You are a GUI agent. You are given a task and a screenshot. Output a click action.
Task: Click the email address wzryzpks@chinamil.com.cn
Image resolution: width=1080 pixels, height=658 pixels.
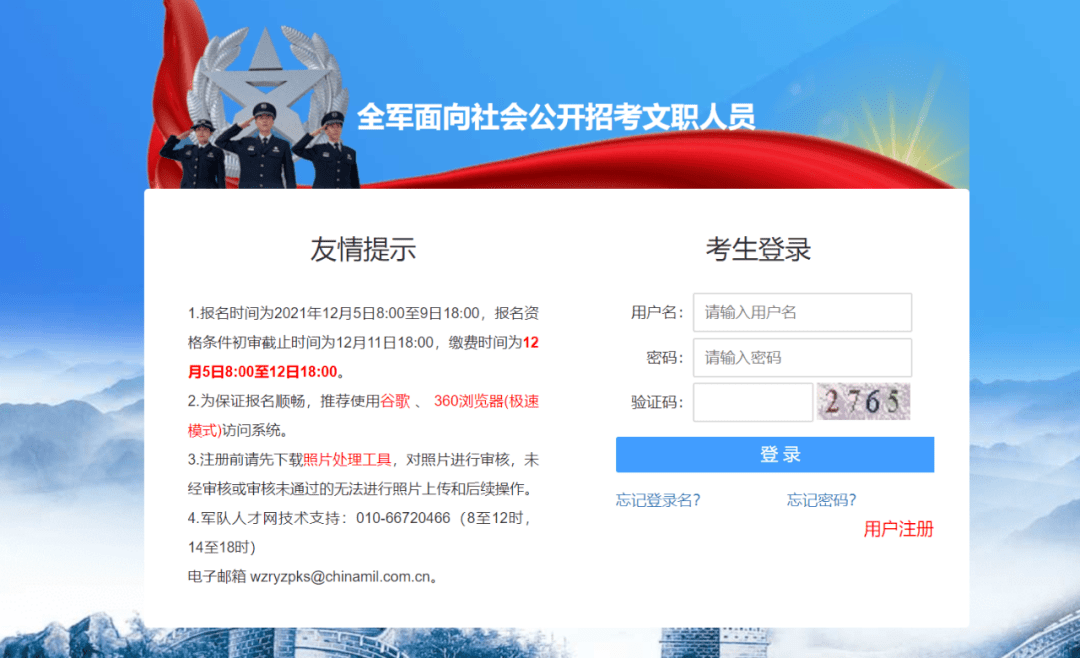tap(340, 577)
